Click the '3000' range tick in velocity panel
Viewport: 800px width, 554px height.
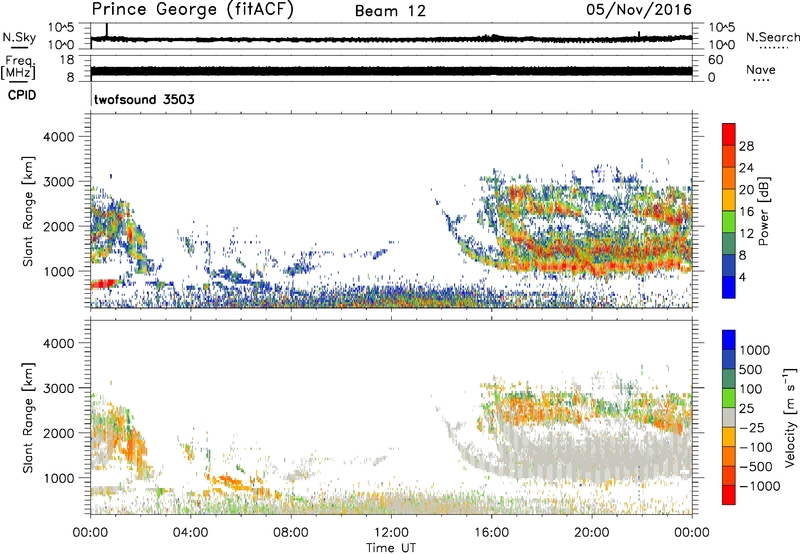click(x=58, y=388)
